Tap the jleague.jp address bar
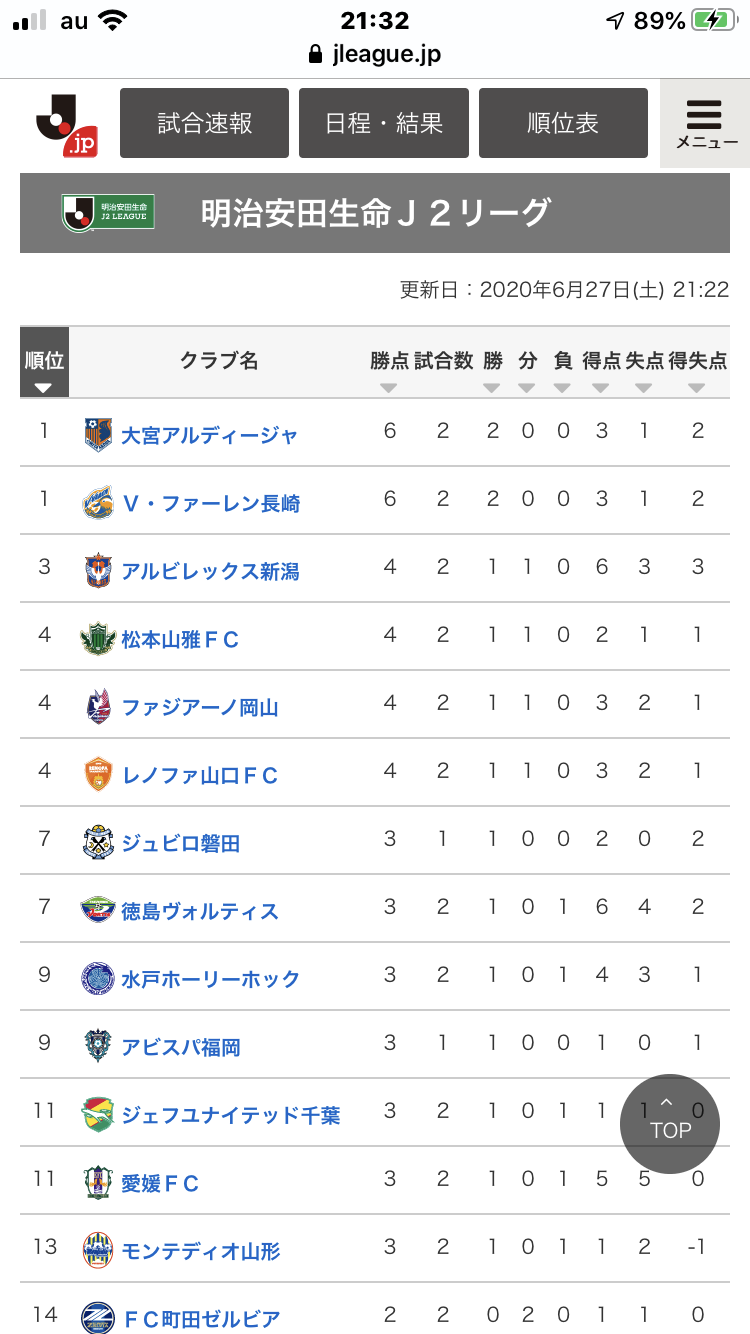 coord(375,54)
